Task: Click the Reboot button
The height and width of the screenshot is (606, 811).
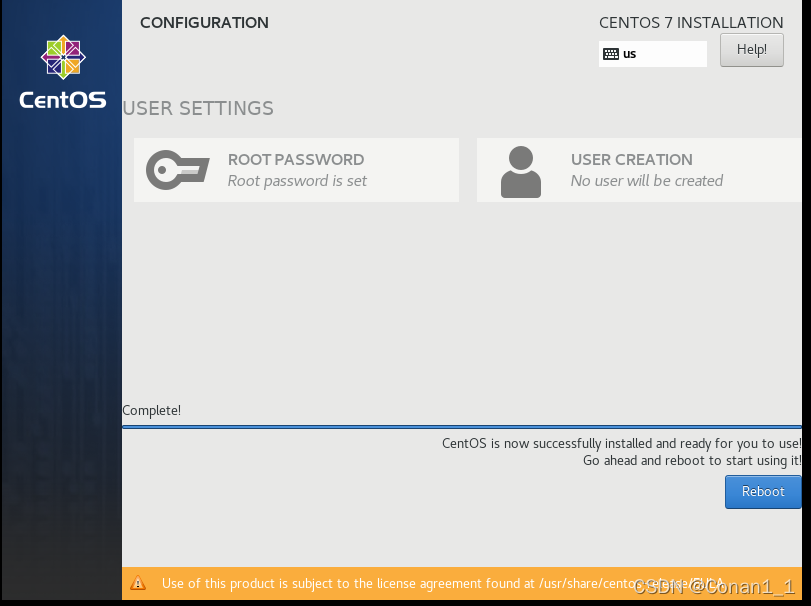Action: click(763, 492)
